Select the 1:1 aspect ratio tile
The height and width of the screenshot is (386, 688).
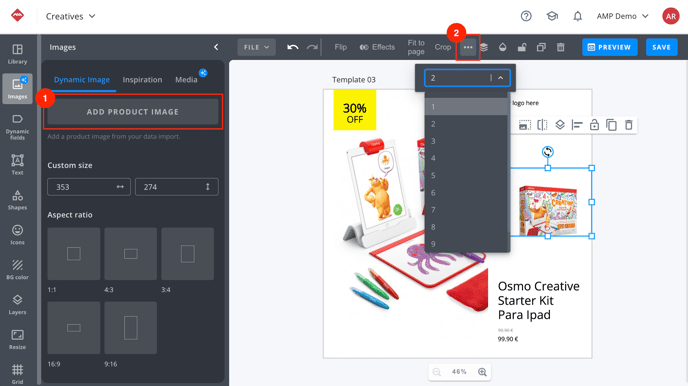[74, 254]
